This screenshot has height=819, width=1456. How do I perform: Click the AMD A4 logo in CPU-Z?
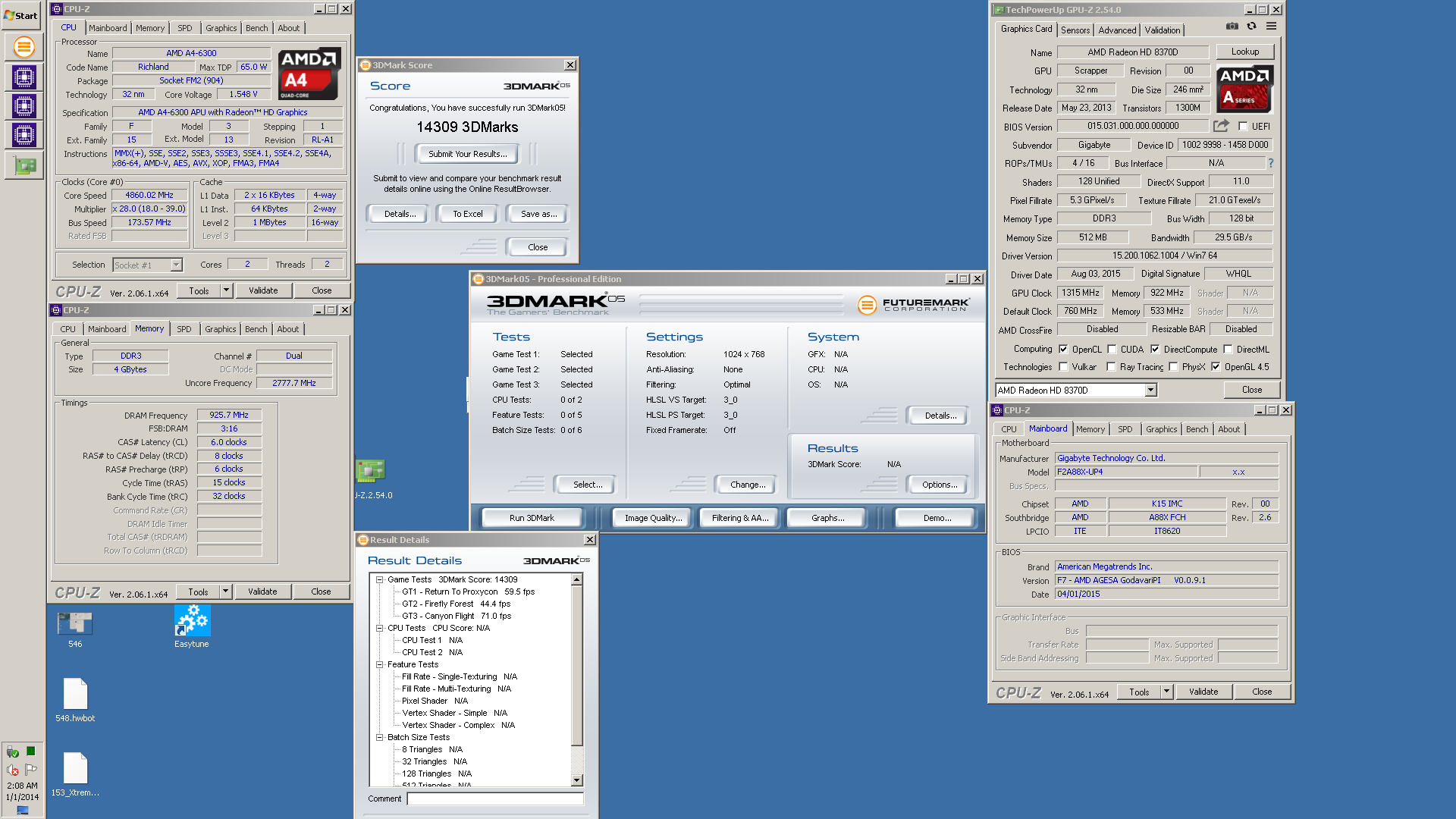coord(309,74)
